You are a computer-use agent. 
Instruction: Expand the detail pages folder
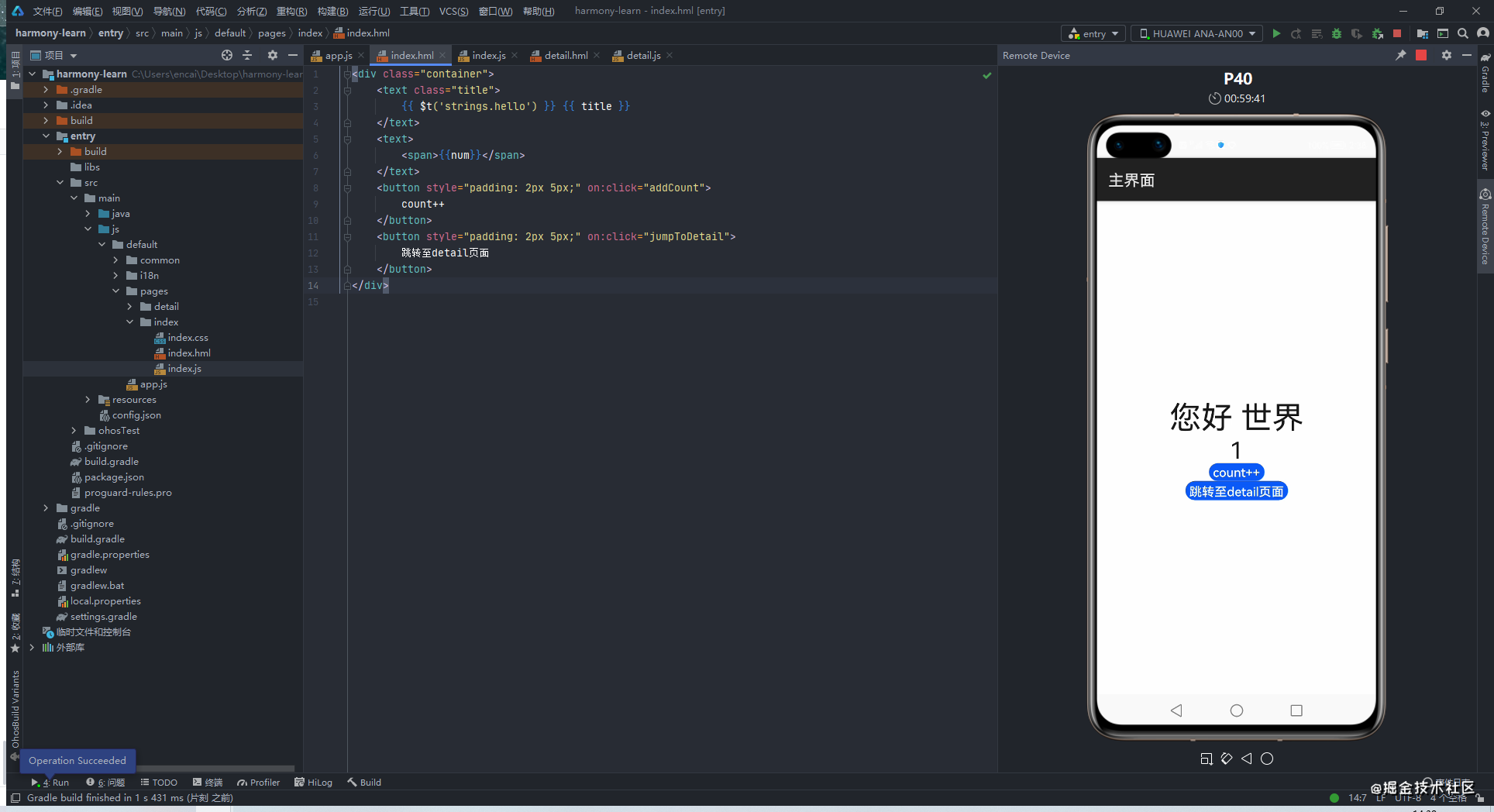[129, 307]
